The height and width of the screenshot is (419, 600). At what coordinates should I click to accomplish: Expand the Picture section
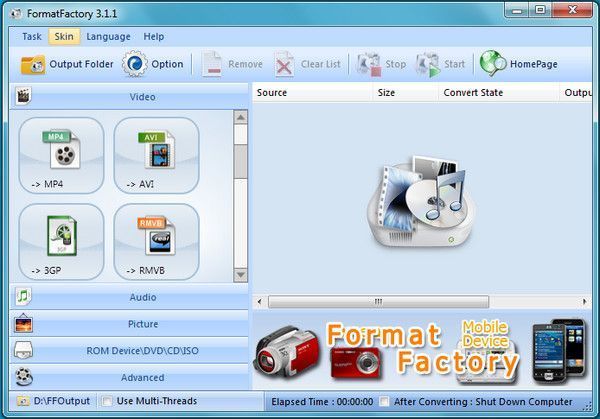click(x=129, y=324)
